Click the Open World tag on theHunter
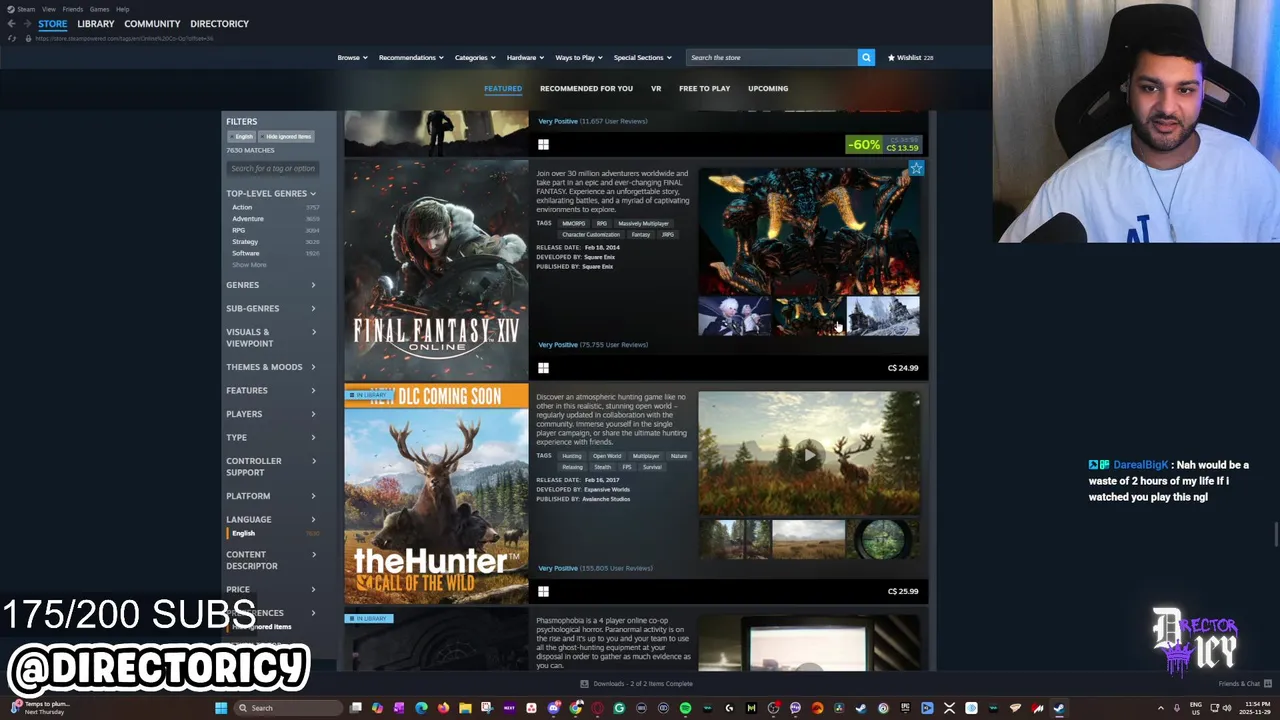 607,456
